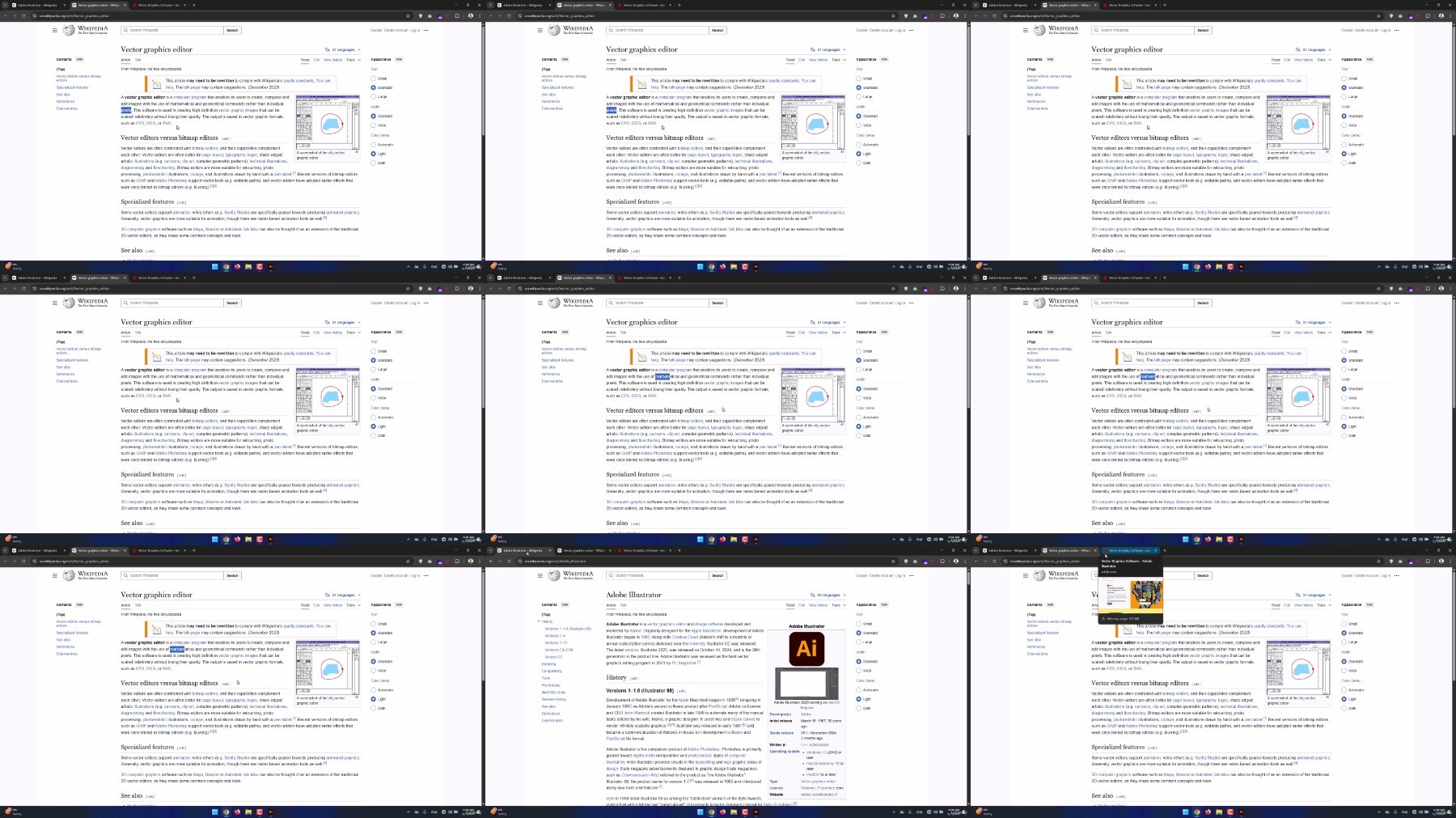The height and width of the screenshot is (818, 1456).
Task: Open Chrome's kebab menu in the Illustrator article window
Action: (x=966, y=561)
